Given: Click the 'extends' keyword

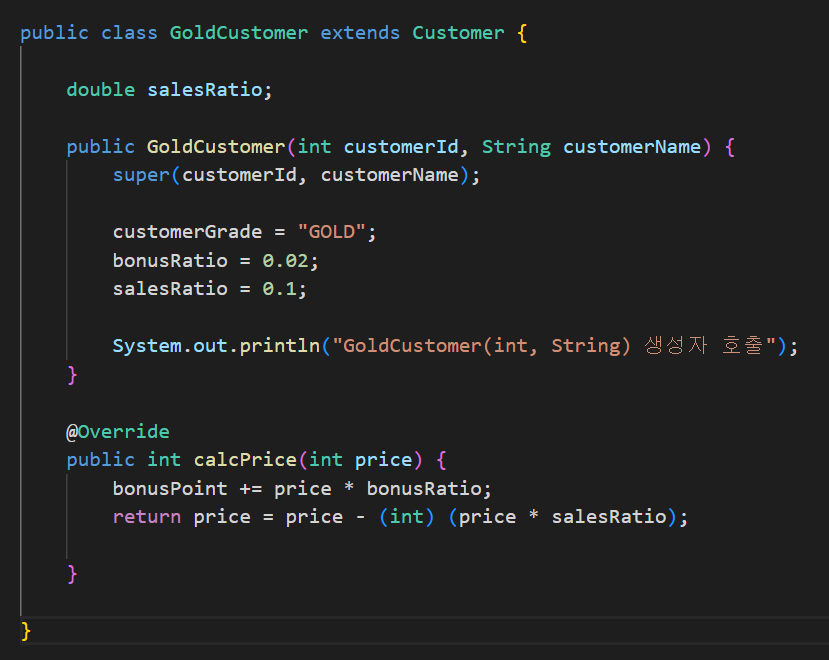Looking at the screenshot, I should pyautogui.click(x=360, y=33).
